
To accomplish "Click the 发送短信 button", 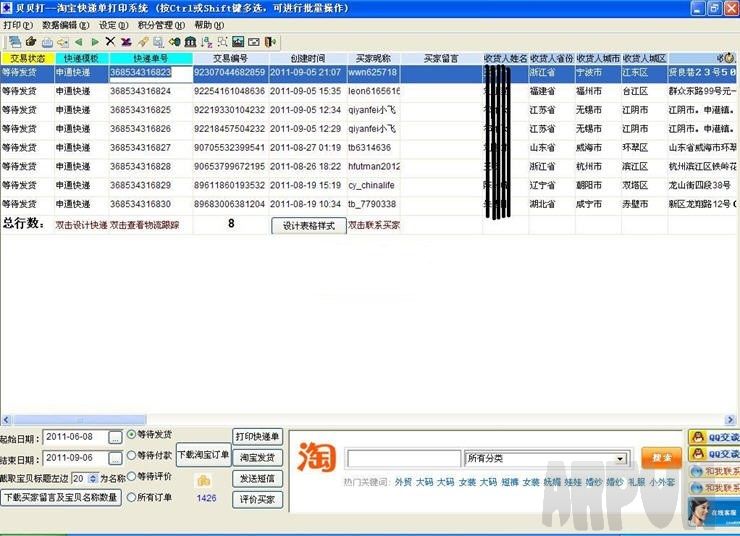I will 257,478.
